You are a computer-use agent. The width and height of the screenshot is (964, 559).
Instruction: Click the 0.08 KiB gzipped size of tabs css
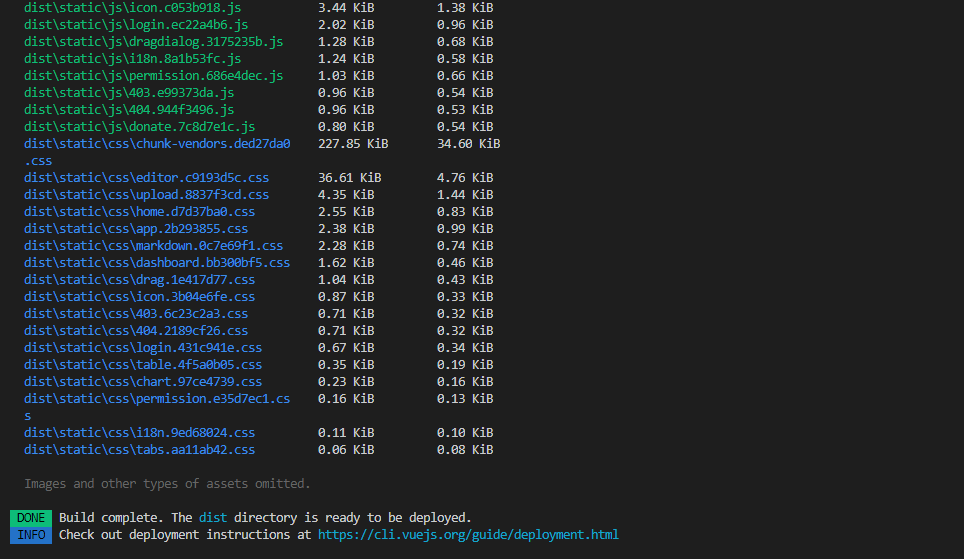click(465, 450)
